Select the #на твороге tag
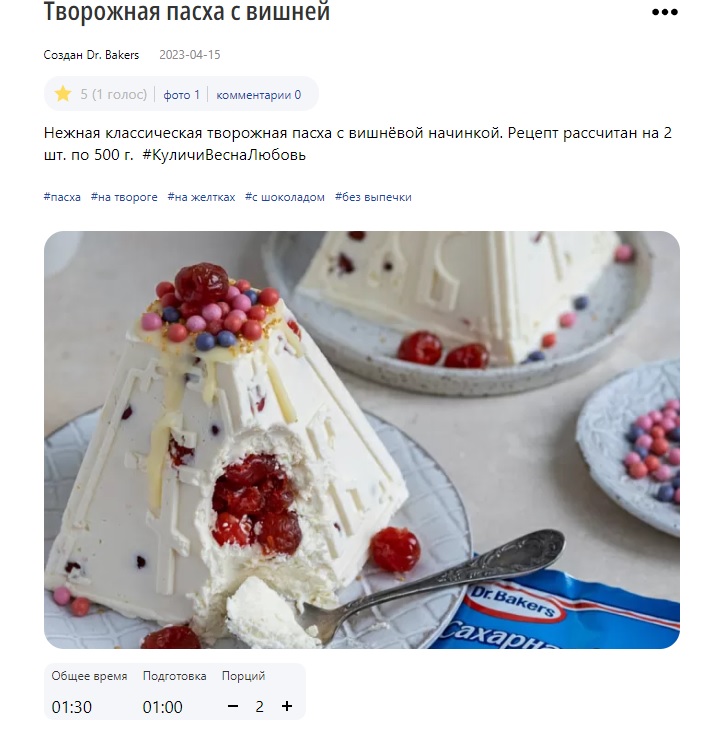The width and height of the screenshot is (721, 745). click(x=124, y=197)
